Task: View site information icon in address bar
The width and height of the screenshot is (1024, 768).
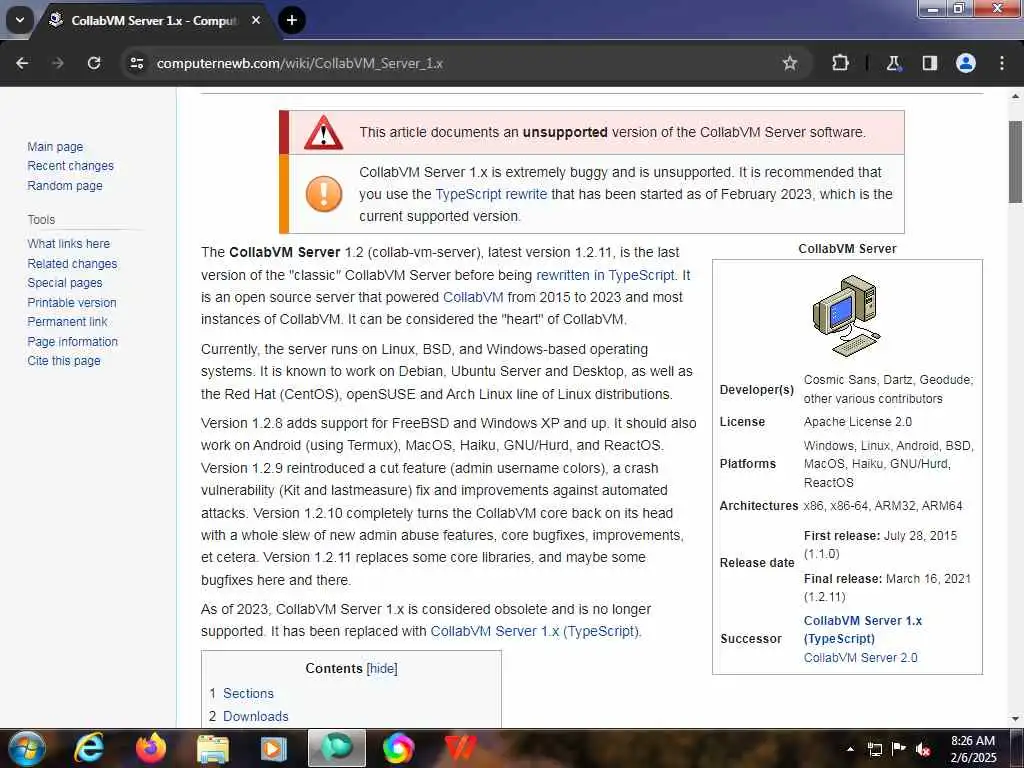Action: 136,63
